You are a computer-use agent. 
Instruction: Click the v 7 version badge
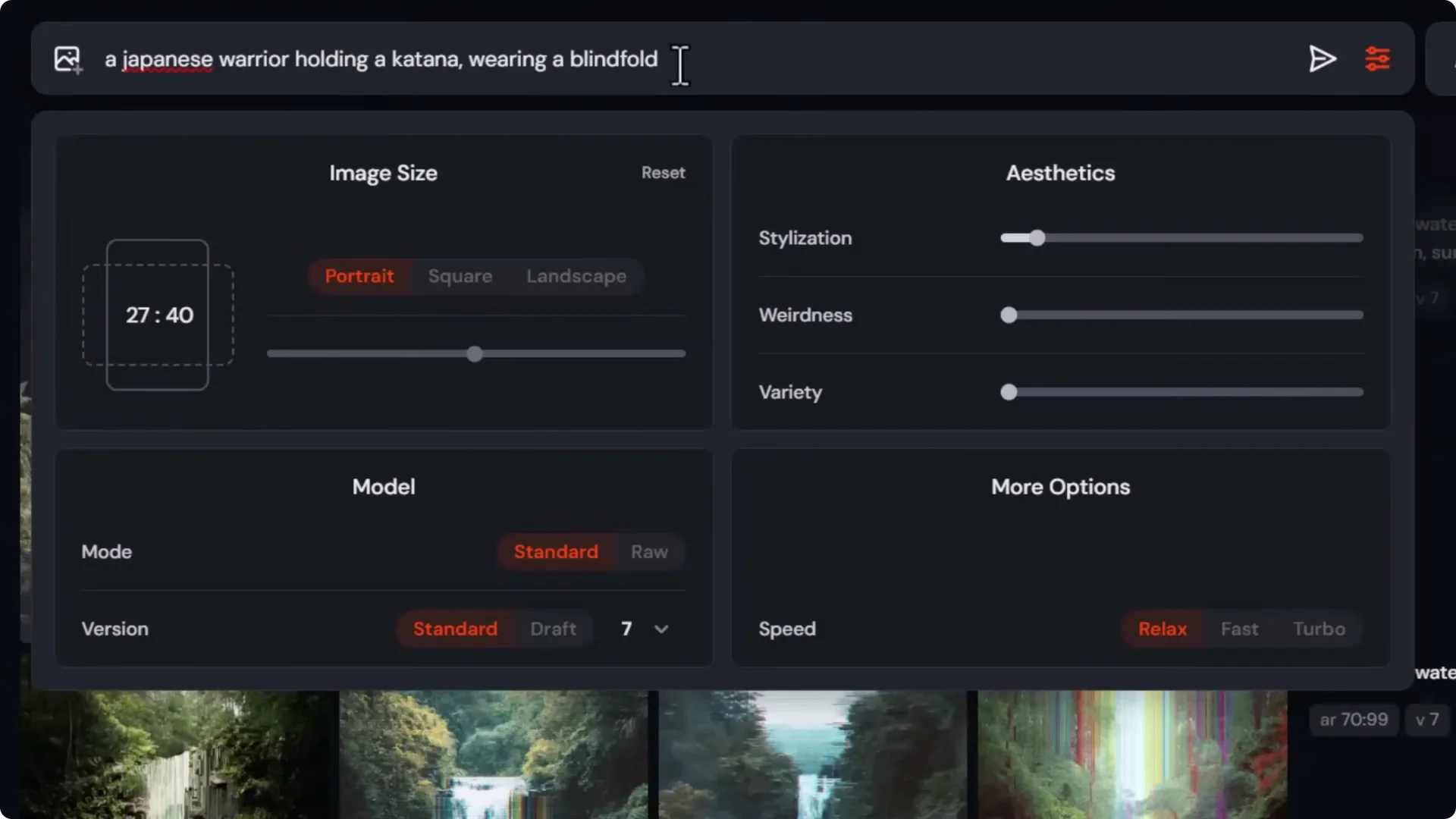click(1426, 720)
